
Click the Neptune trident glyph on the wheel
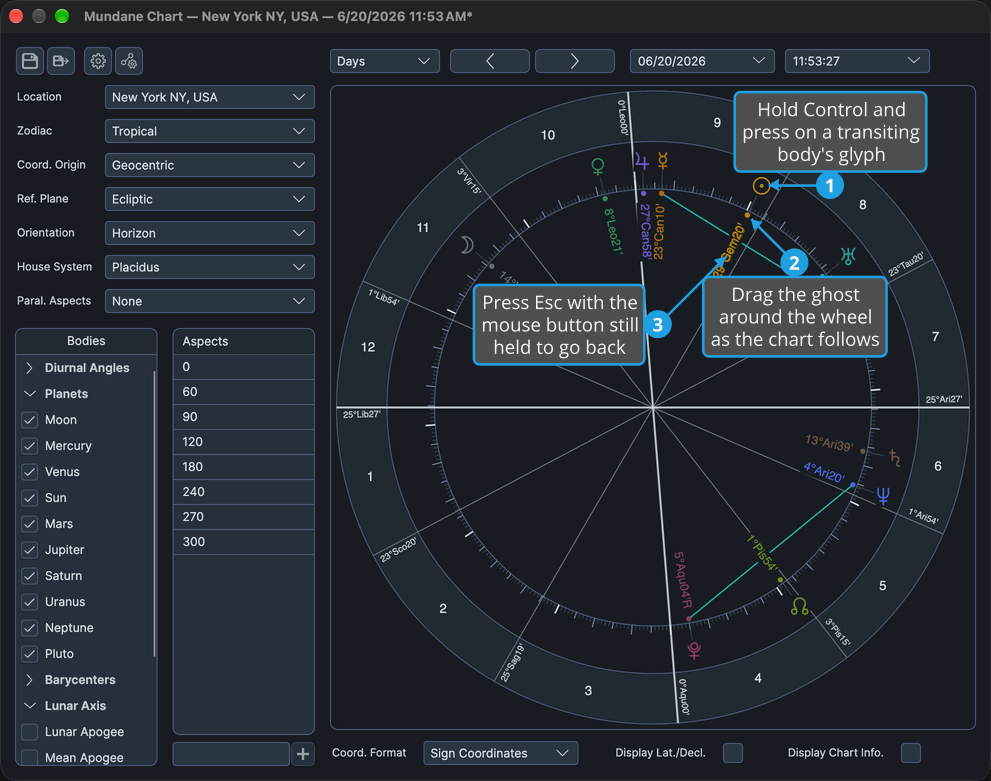(883, 496)
